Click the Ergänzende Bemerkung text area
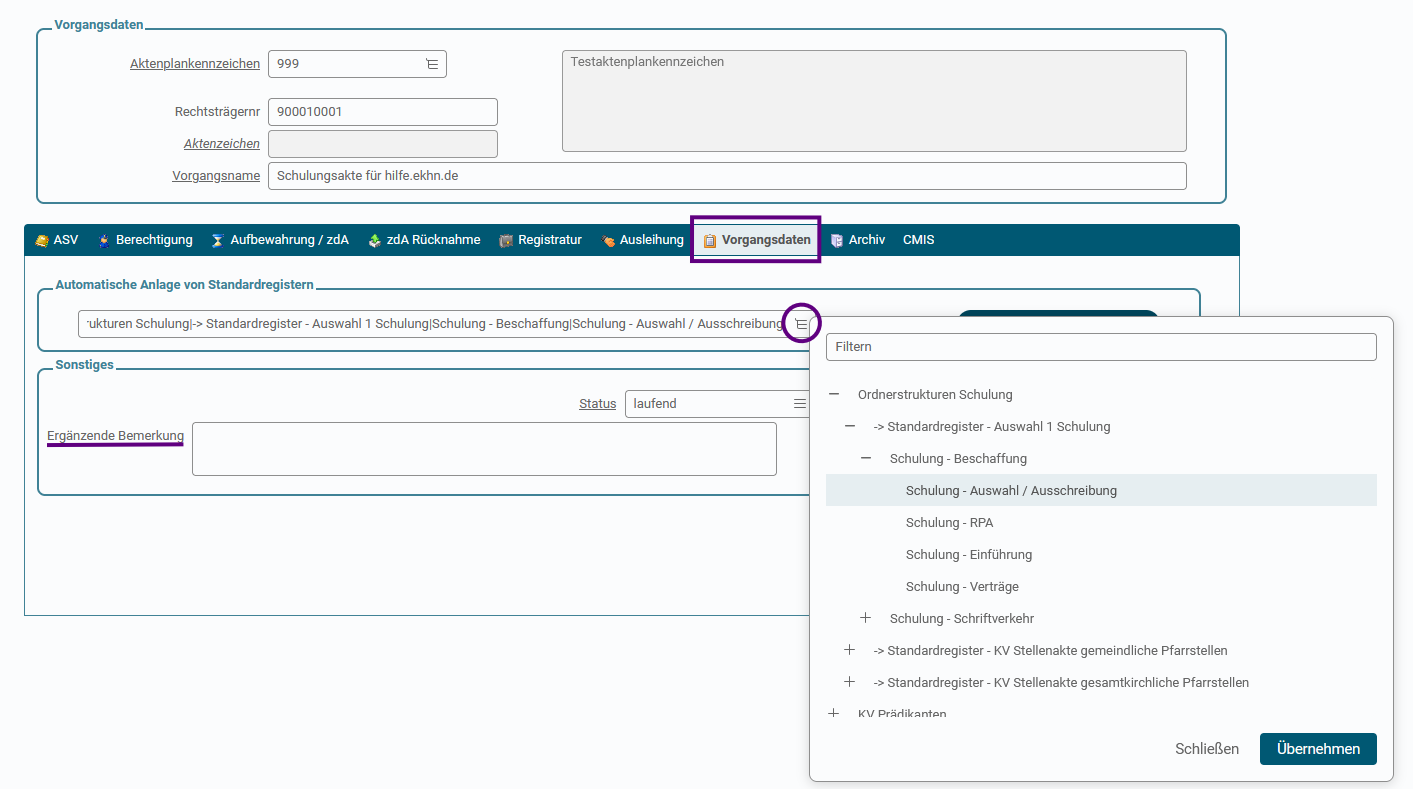1413x789 pixels. pyautogui.click(x=484, y=449)
